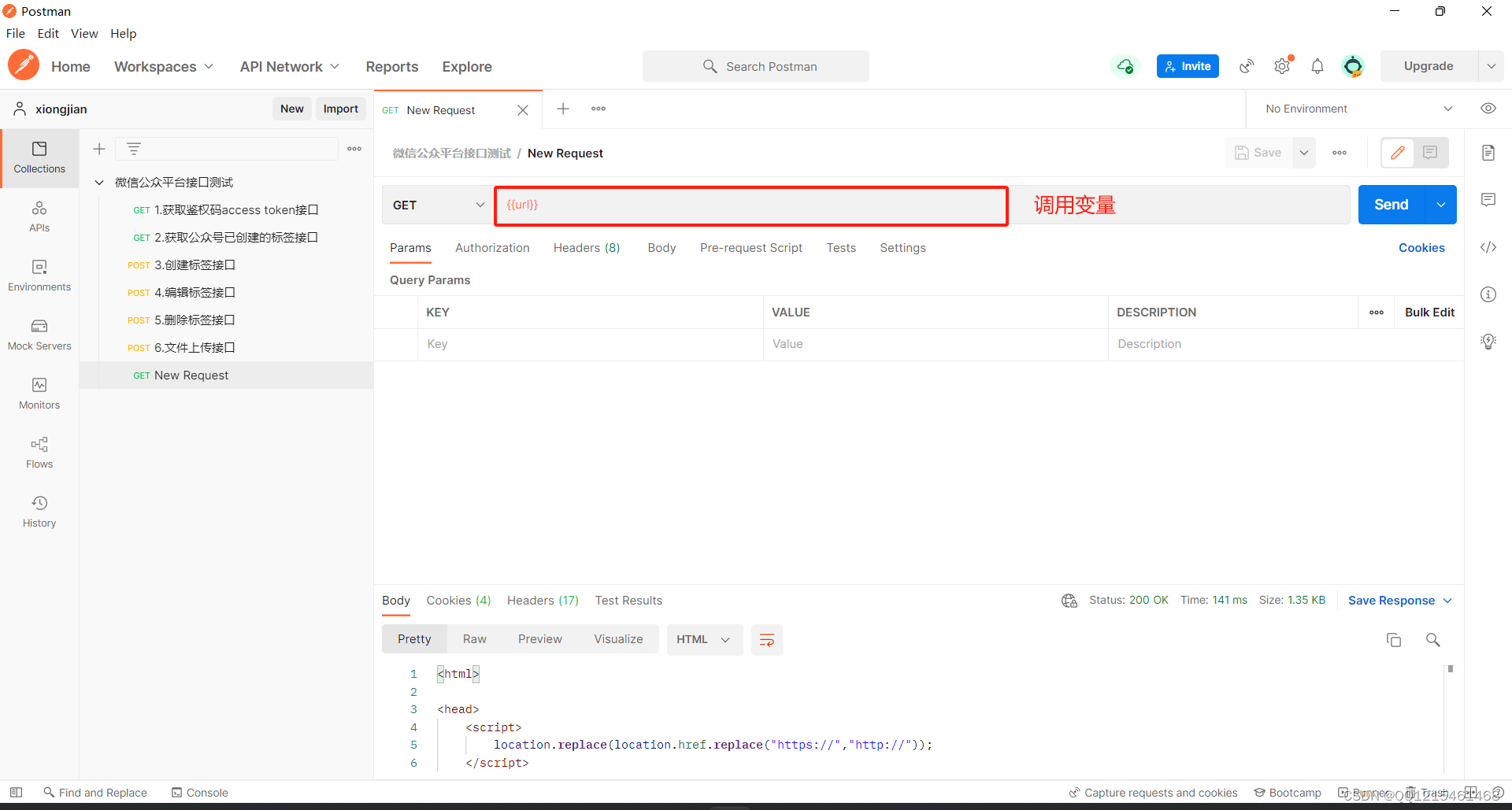Open Console from the status bar
1512x810 pixels.
click(x=200, y=793)
